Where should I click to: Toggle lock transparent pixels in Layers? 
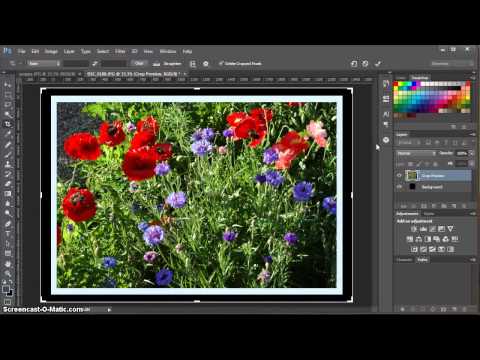[411, 164]
